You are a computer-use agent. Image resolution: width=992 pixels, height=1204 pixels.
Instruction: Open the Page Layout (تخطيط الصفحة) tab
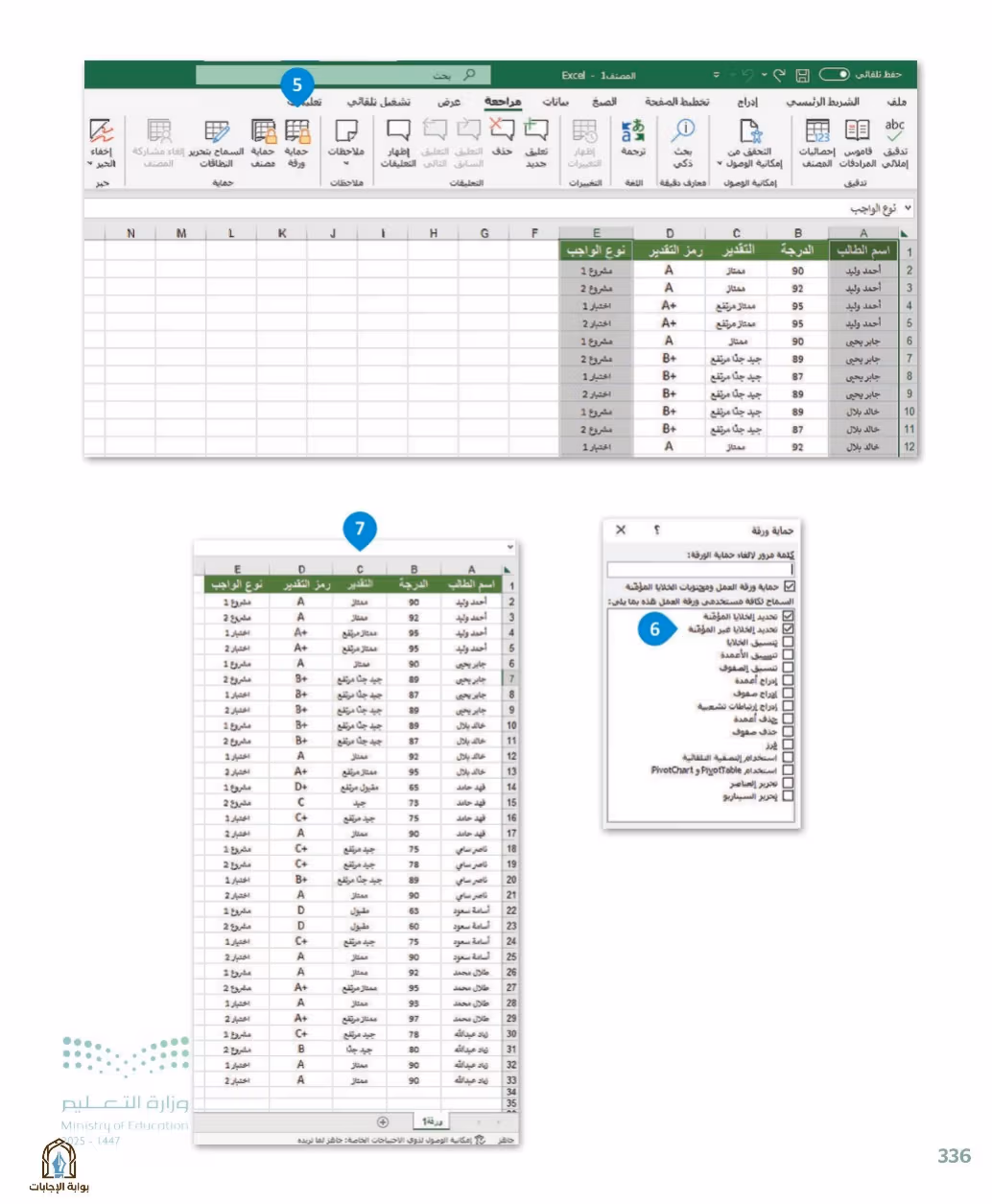(x=677, y=101)
